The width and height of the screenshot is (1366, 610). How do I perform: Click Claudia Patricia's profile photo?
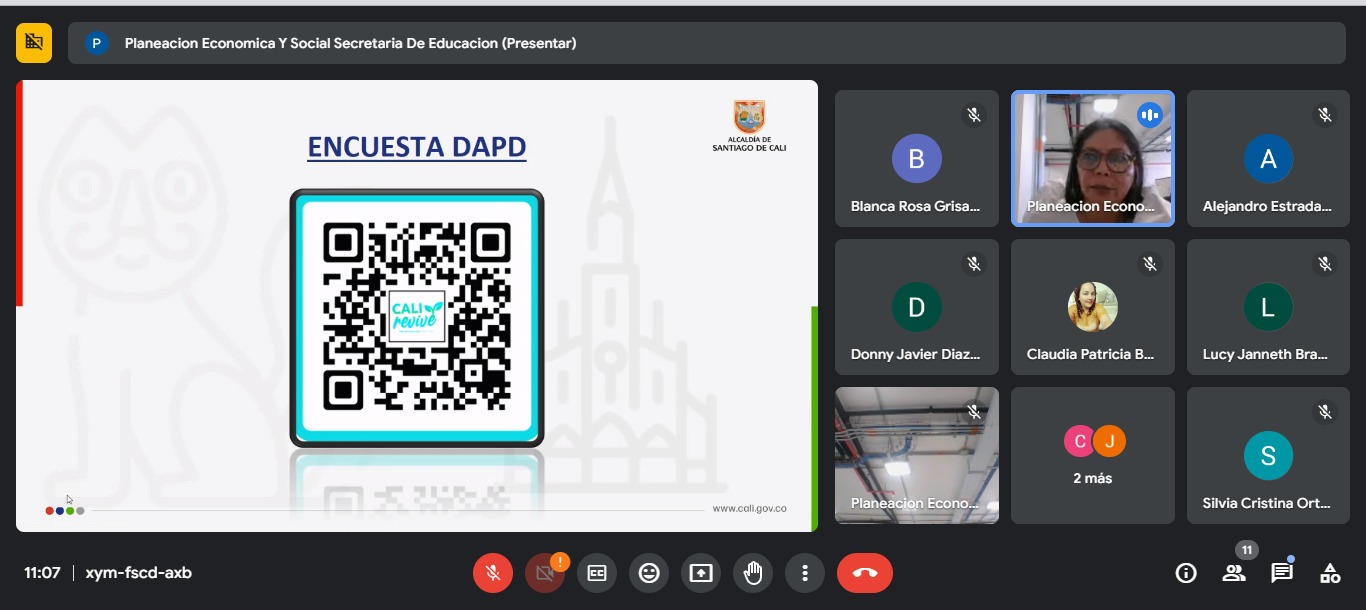1093,307
